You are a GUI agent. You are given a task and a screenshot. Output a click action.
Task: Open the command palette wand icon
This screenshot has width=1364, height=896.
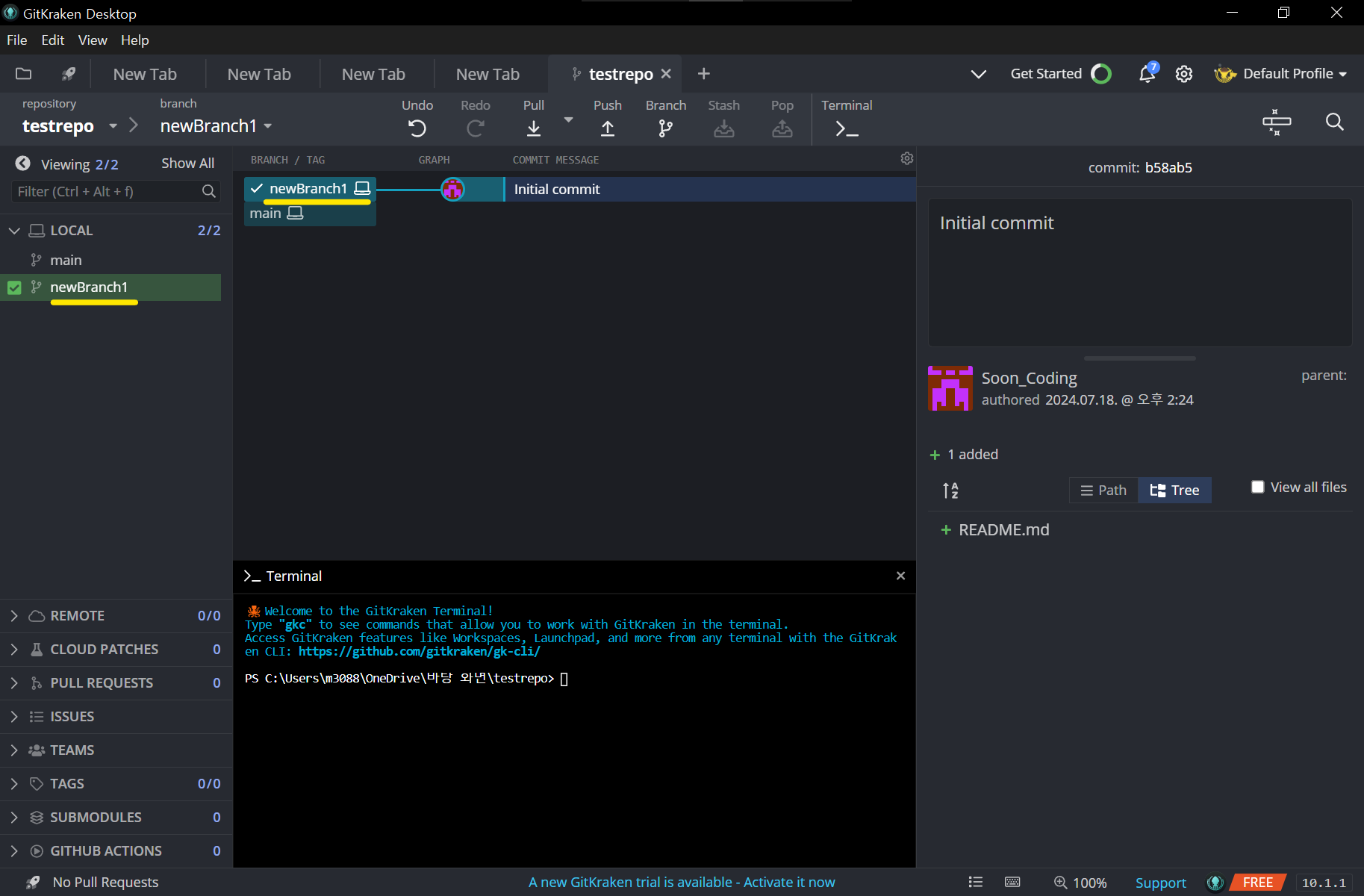(1277, 122)
